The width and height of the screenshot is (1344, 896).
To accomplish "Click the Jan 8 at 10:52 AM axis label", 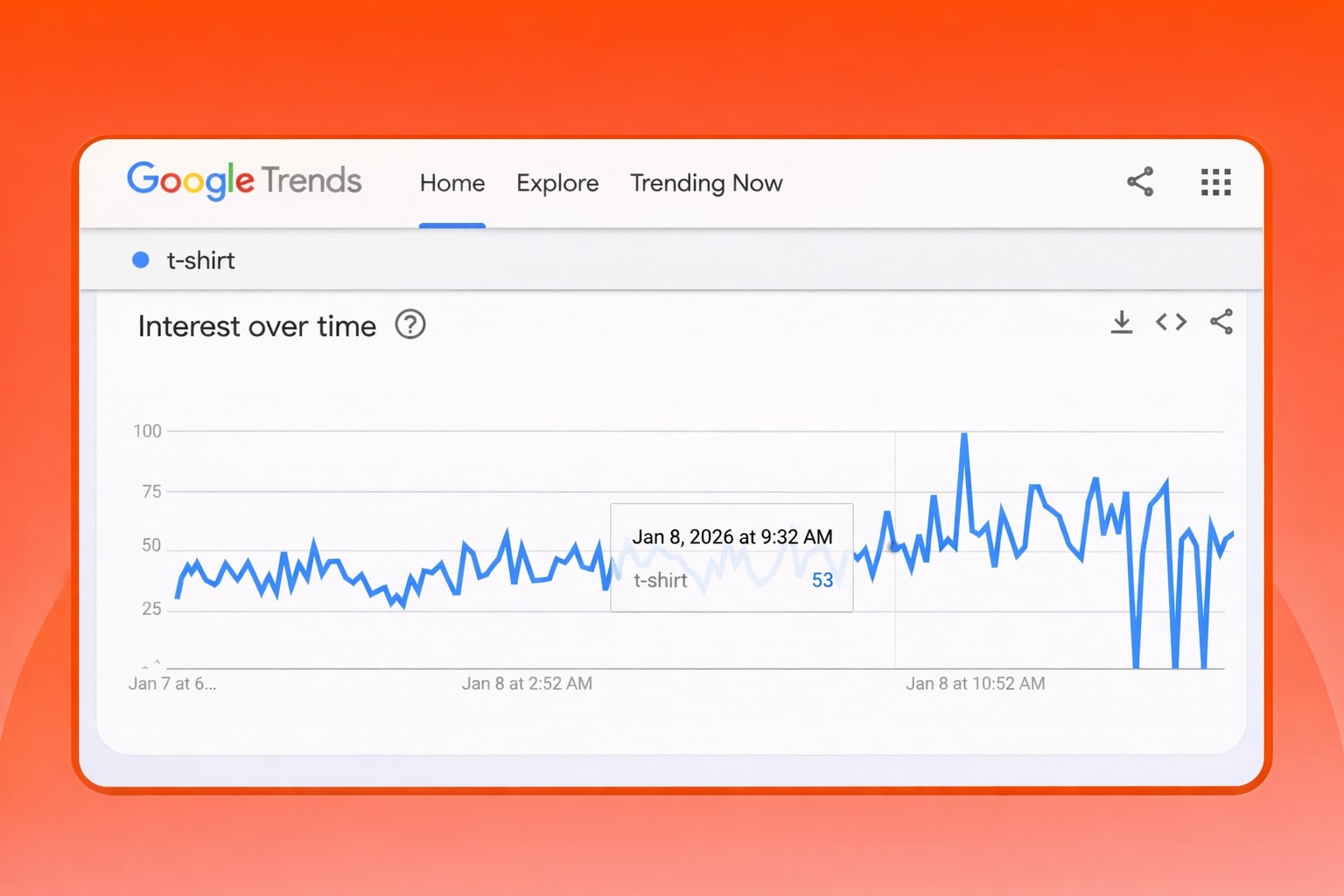I will pyautogui.click(x=975, y=683).
